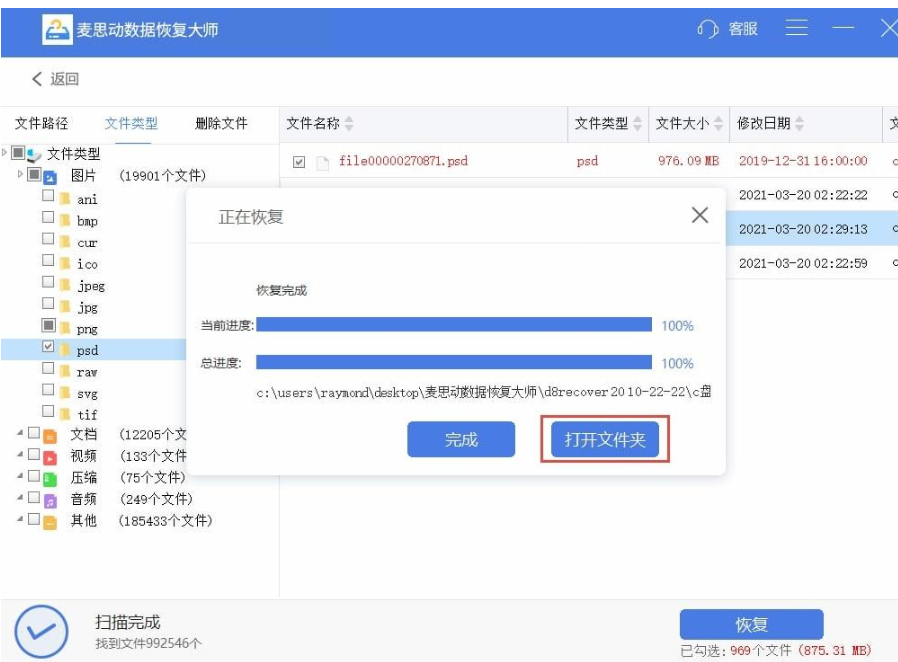This screenshot has width=898, height=662.
Task: Click the 文件类型 root drive icon
Action: tap(34, 155)
